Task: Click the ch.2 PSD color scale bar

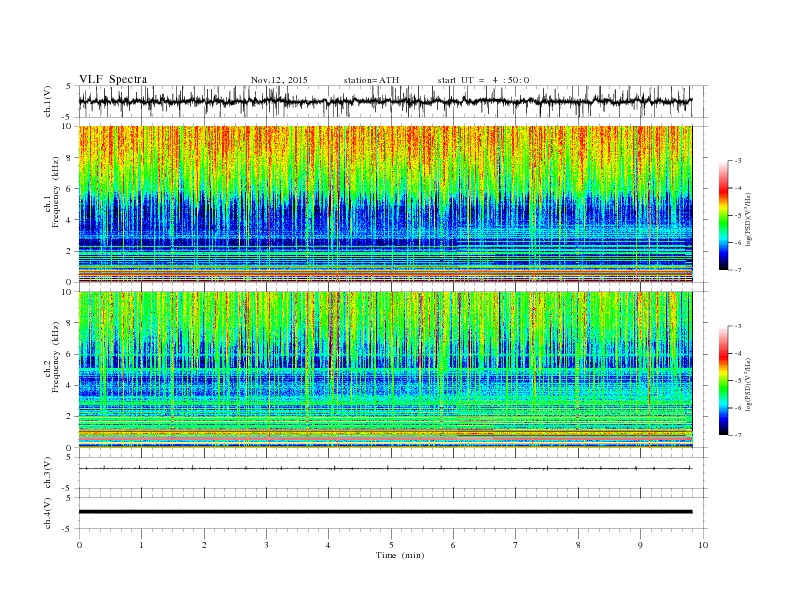Action: (723, 380)
